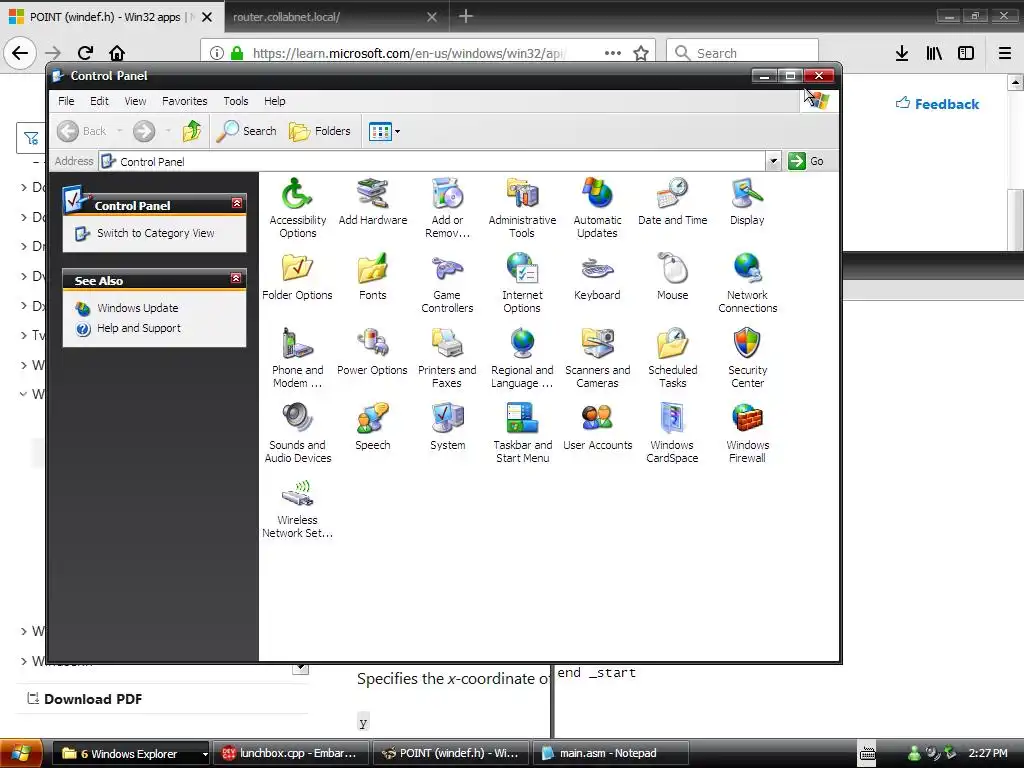Open Keyboard settings icon
The height and width of the screenshot is (768, 1024).
click(597, 276)
